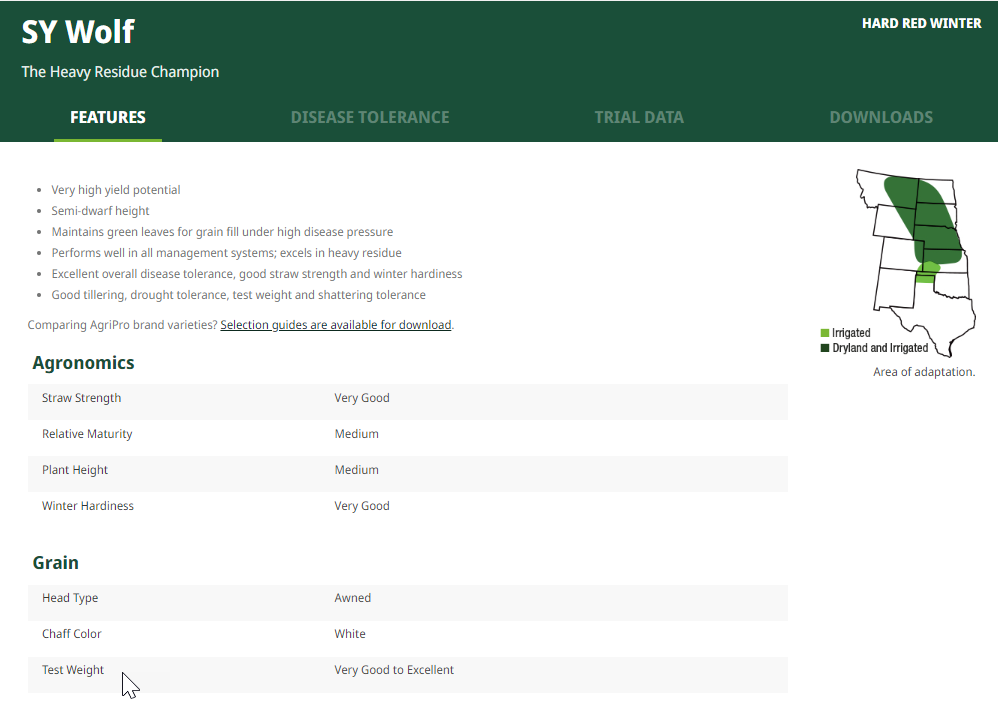Click the 'Area of adaptation.' caption
Screen dimensions: 998x708
point(924,372)
